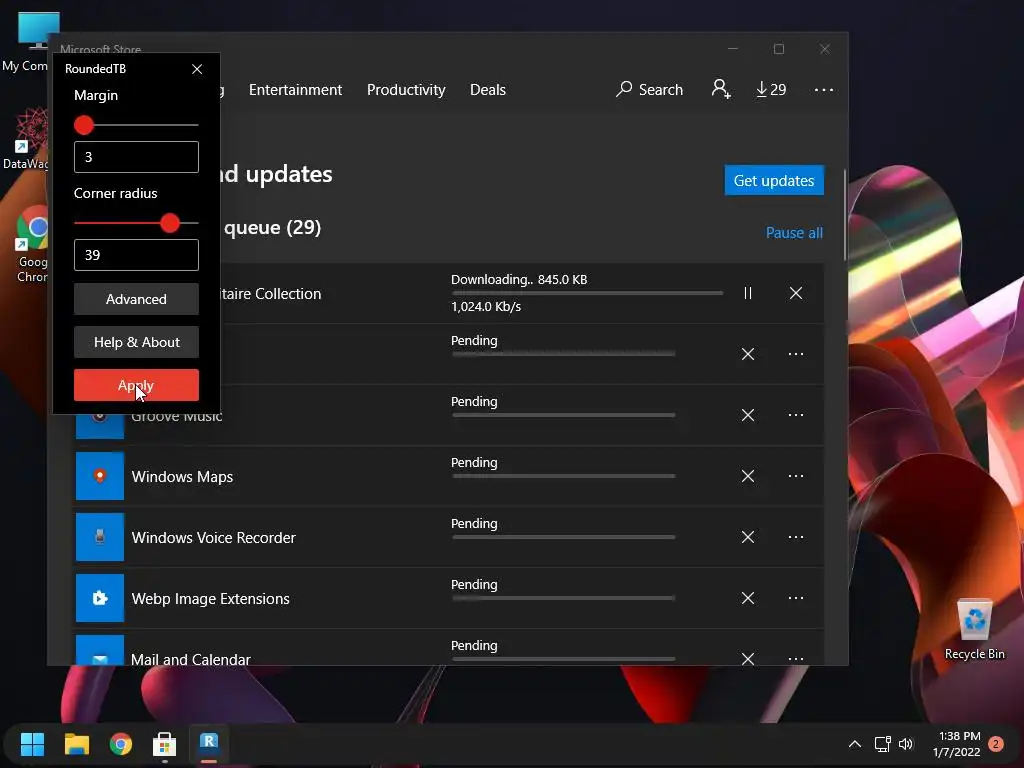1024x768 pixels.
Task: Open the Productivity tab in Store
Action: pyautogui.click(x=406, y=89)
